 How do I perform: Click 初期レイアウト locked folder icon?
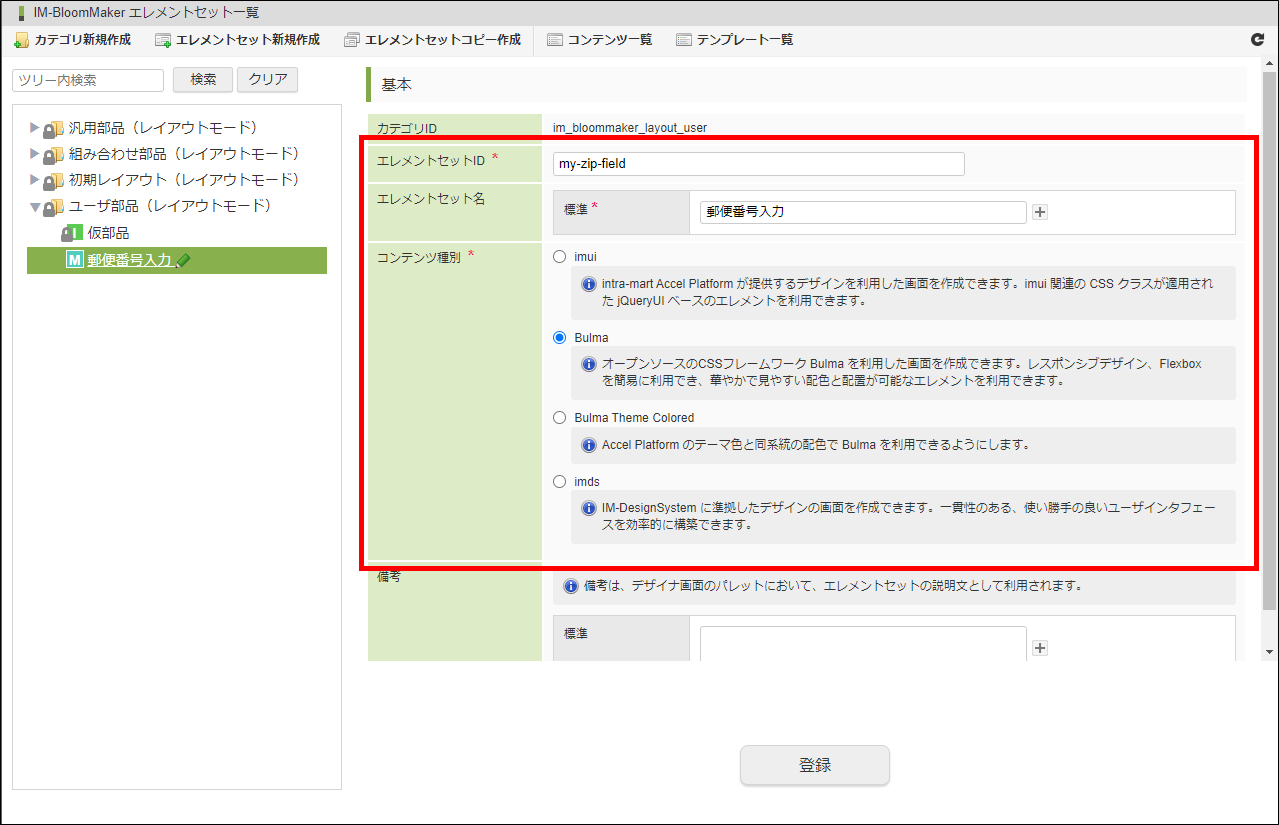coord(53,181)
